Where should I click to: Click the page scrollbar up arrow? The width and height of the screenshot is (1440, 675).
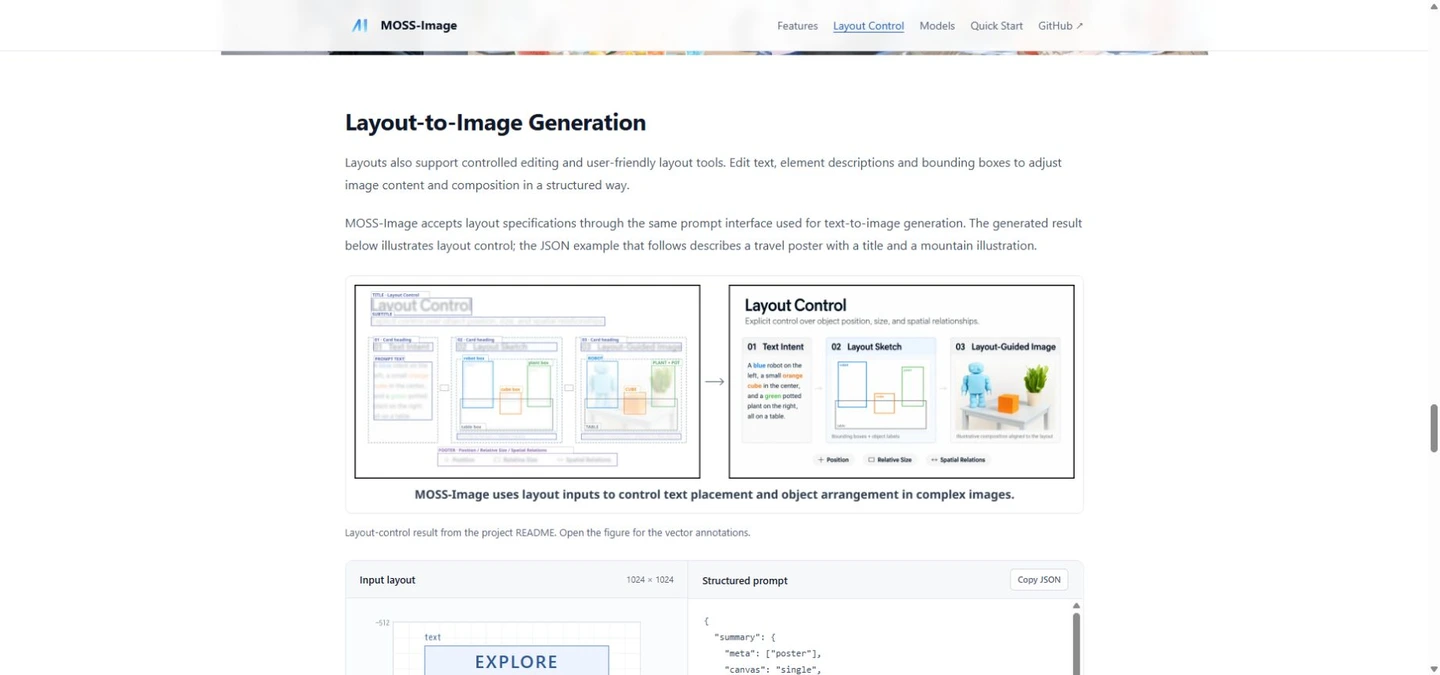1433,6
